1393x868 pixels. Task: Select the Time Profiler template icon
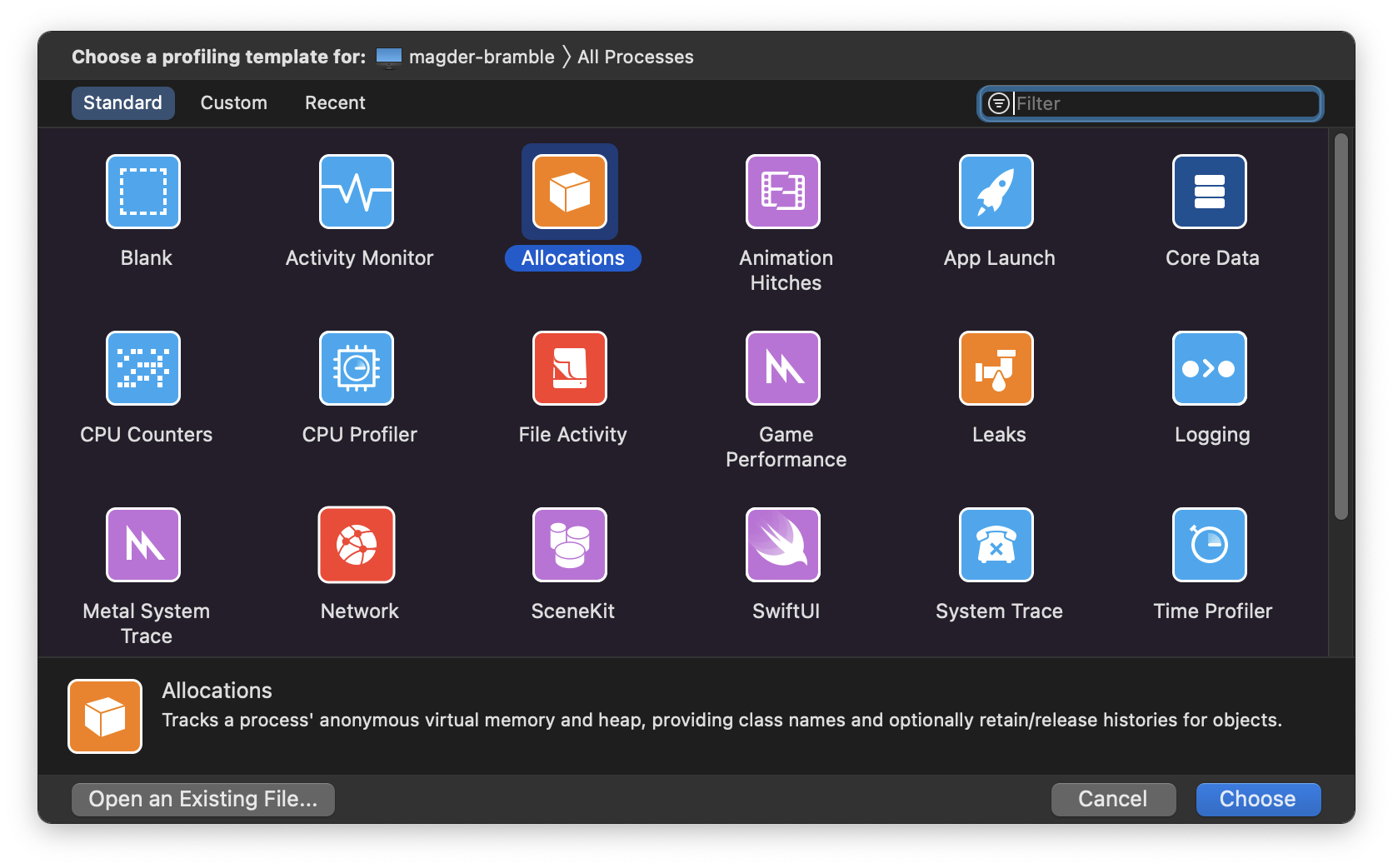coord(1210,545)
